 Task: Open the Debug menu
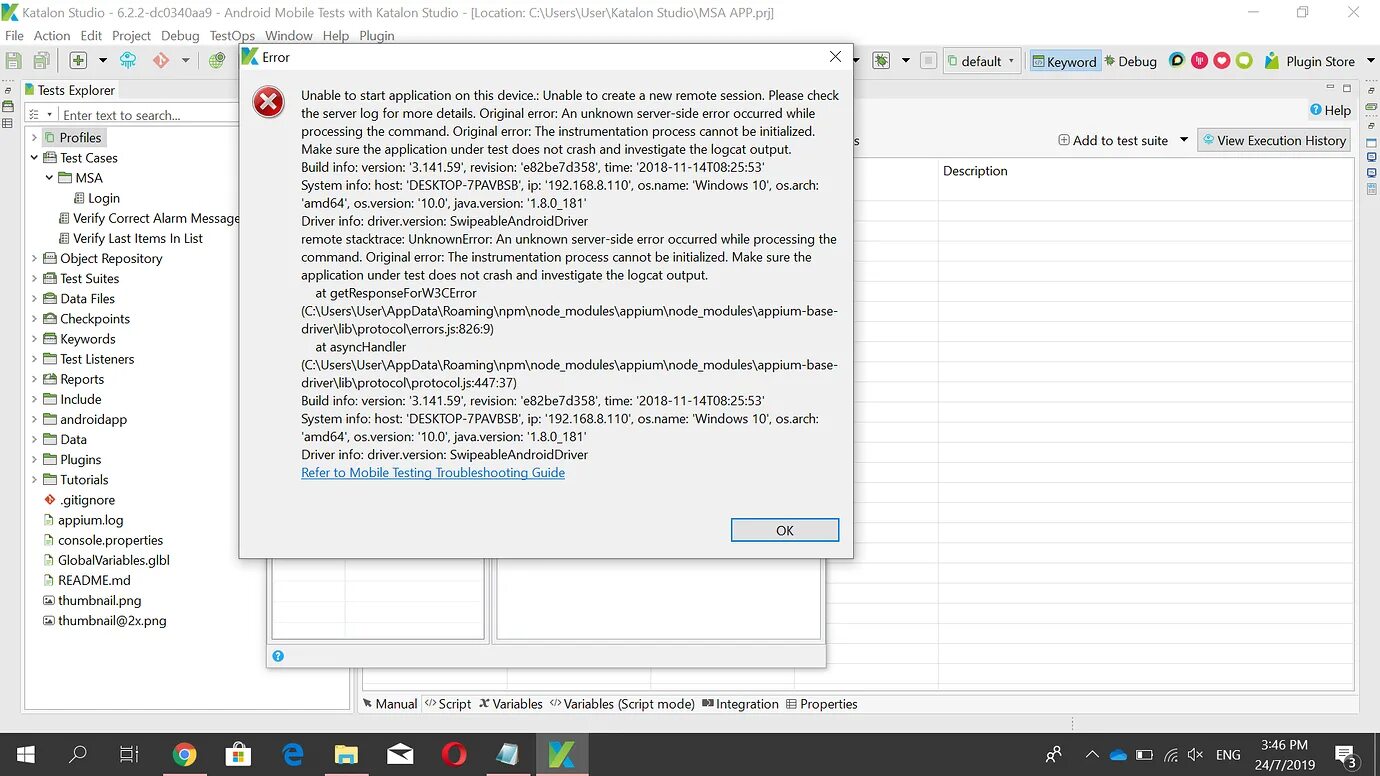tap(180, 35)
